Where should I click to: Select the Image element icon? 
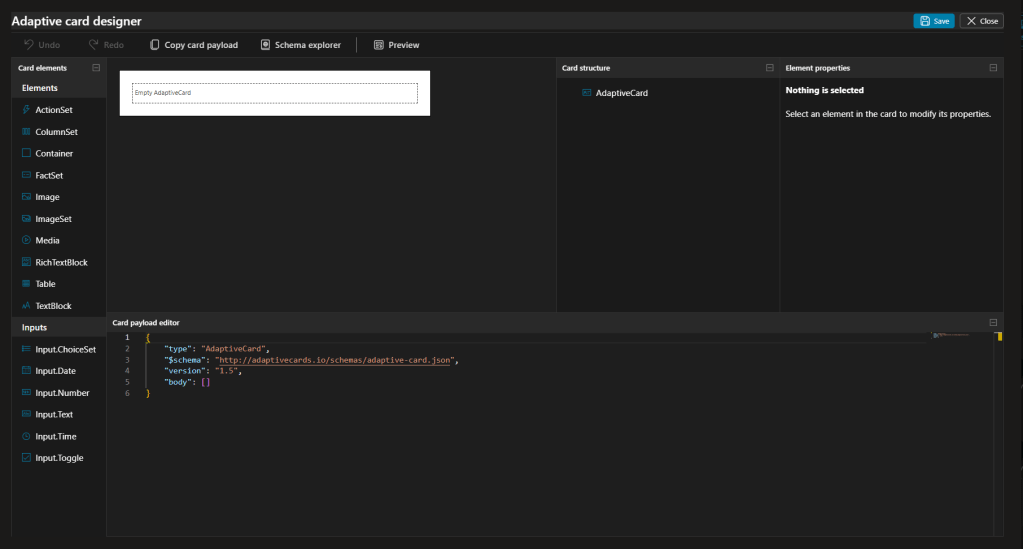26,197
